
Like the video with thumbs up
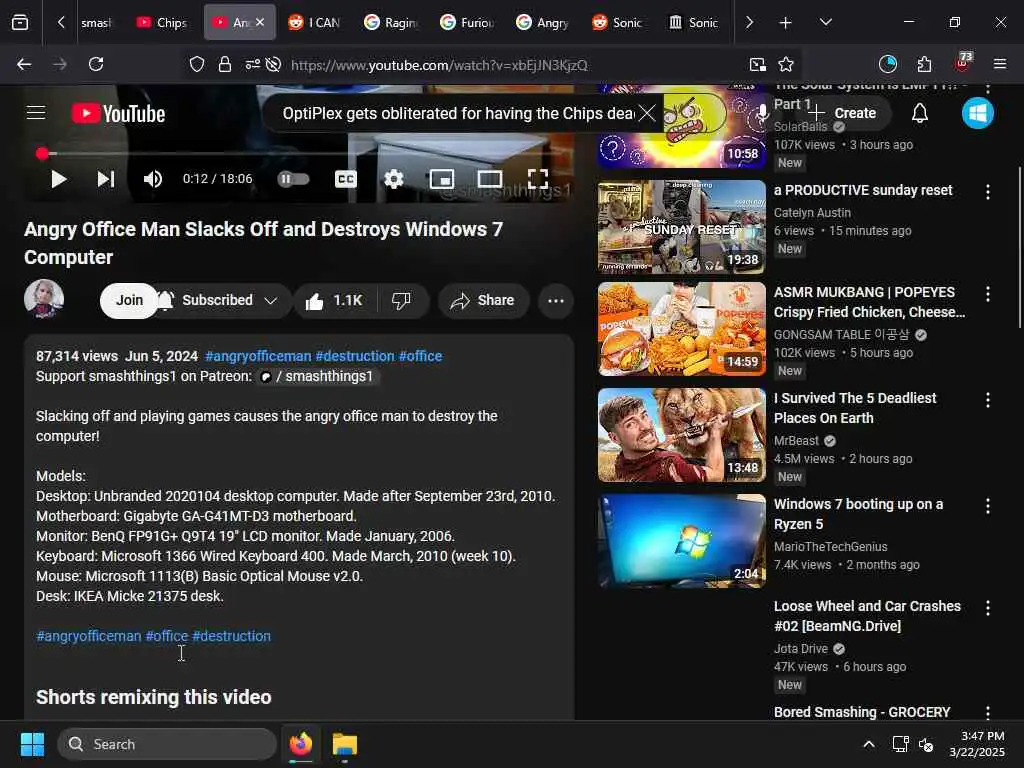tap(334, 300)
